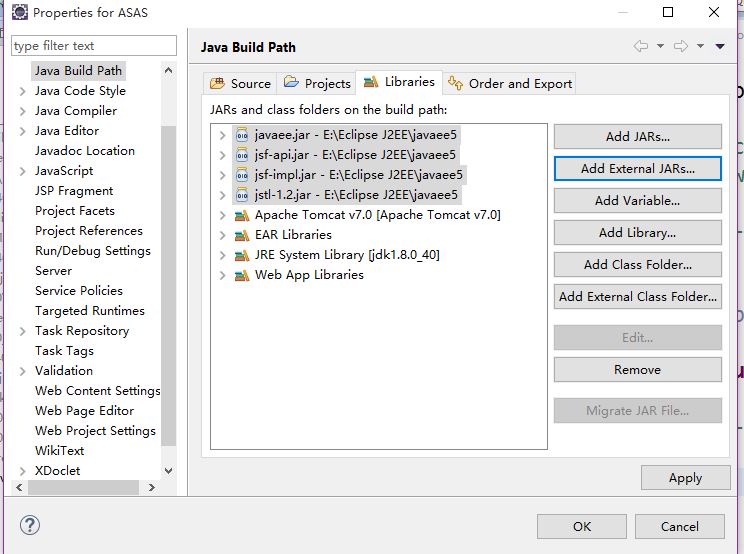This screenshot has width=744, height=554.
Task: Click the Add JARs... button
Action: point(638,137)
